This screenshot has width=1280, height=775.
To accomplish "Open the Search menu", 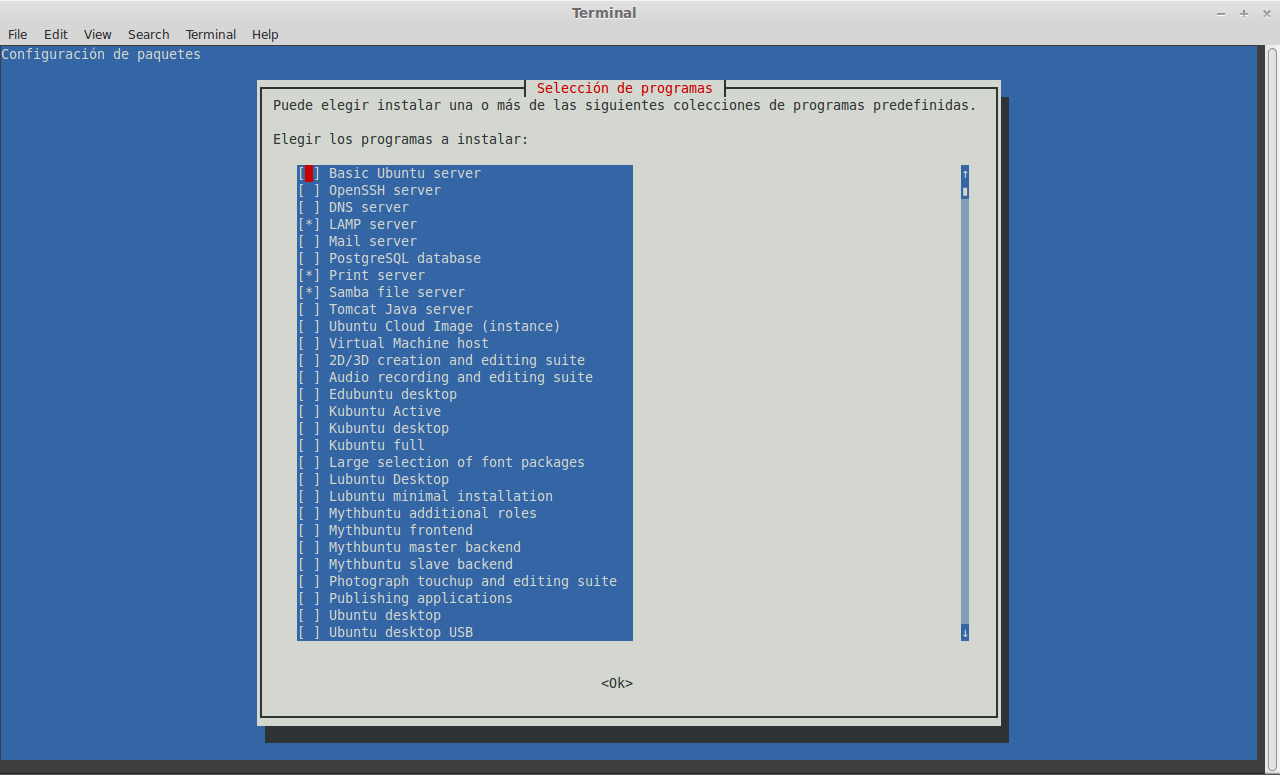I will pyautogui.click(x=149, y=34).
